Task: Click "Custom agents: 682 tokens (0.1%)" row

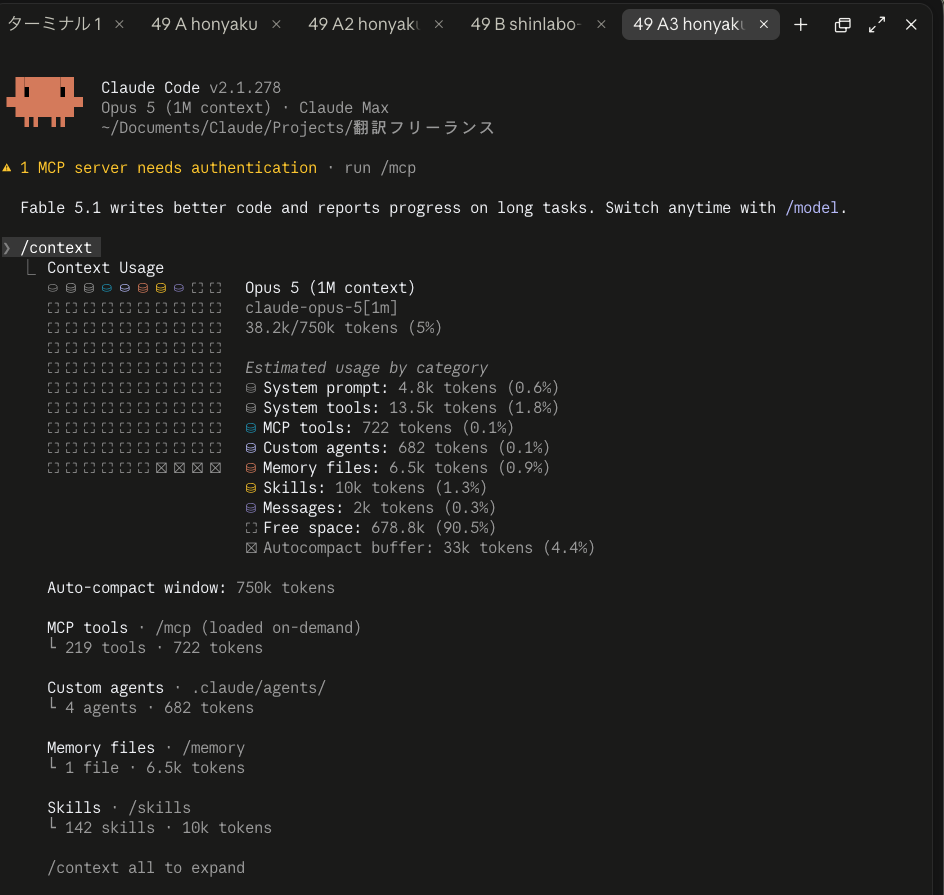Action: [x=397, y=448]
